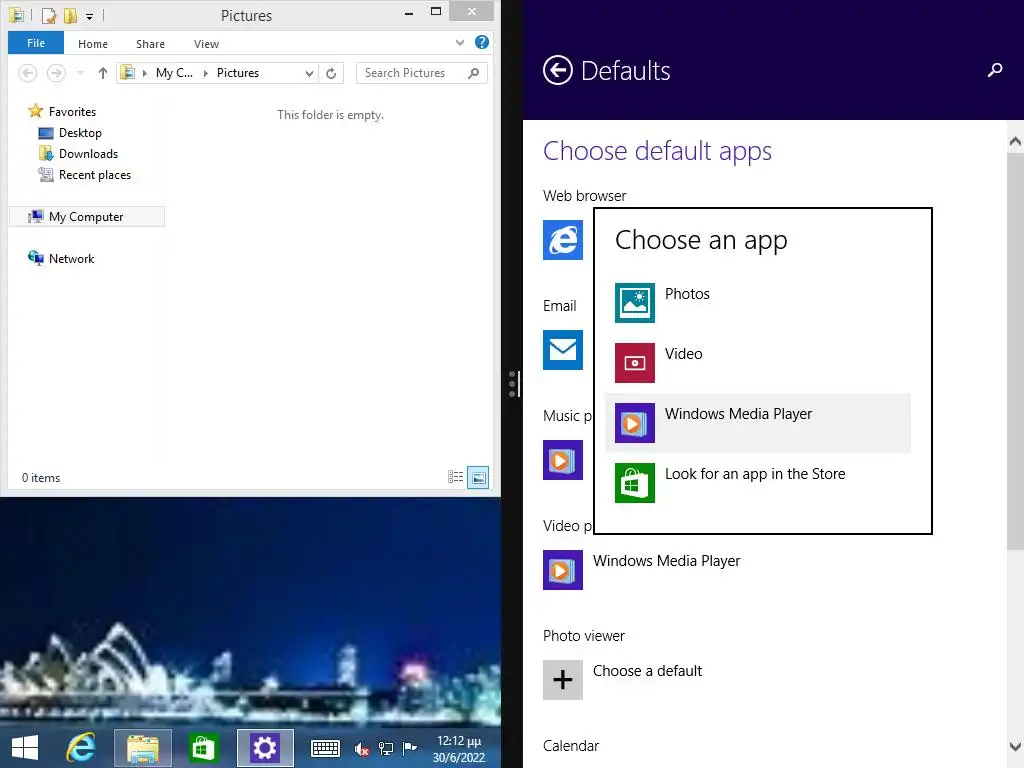
Task: Click the Store icon in the app chooser
Action: tap(634, 483)
